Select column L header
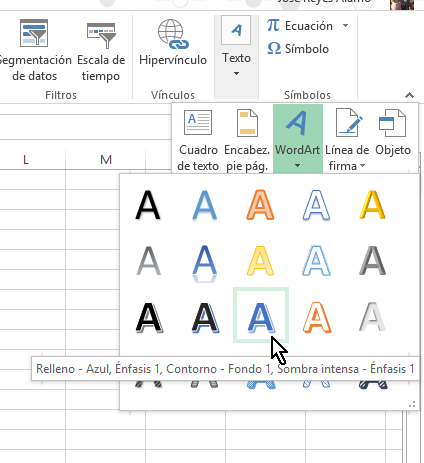Image resolution: width=424 pixels, height=463 pixels. 26,160
